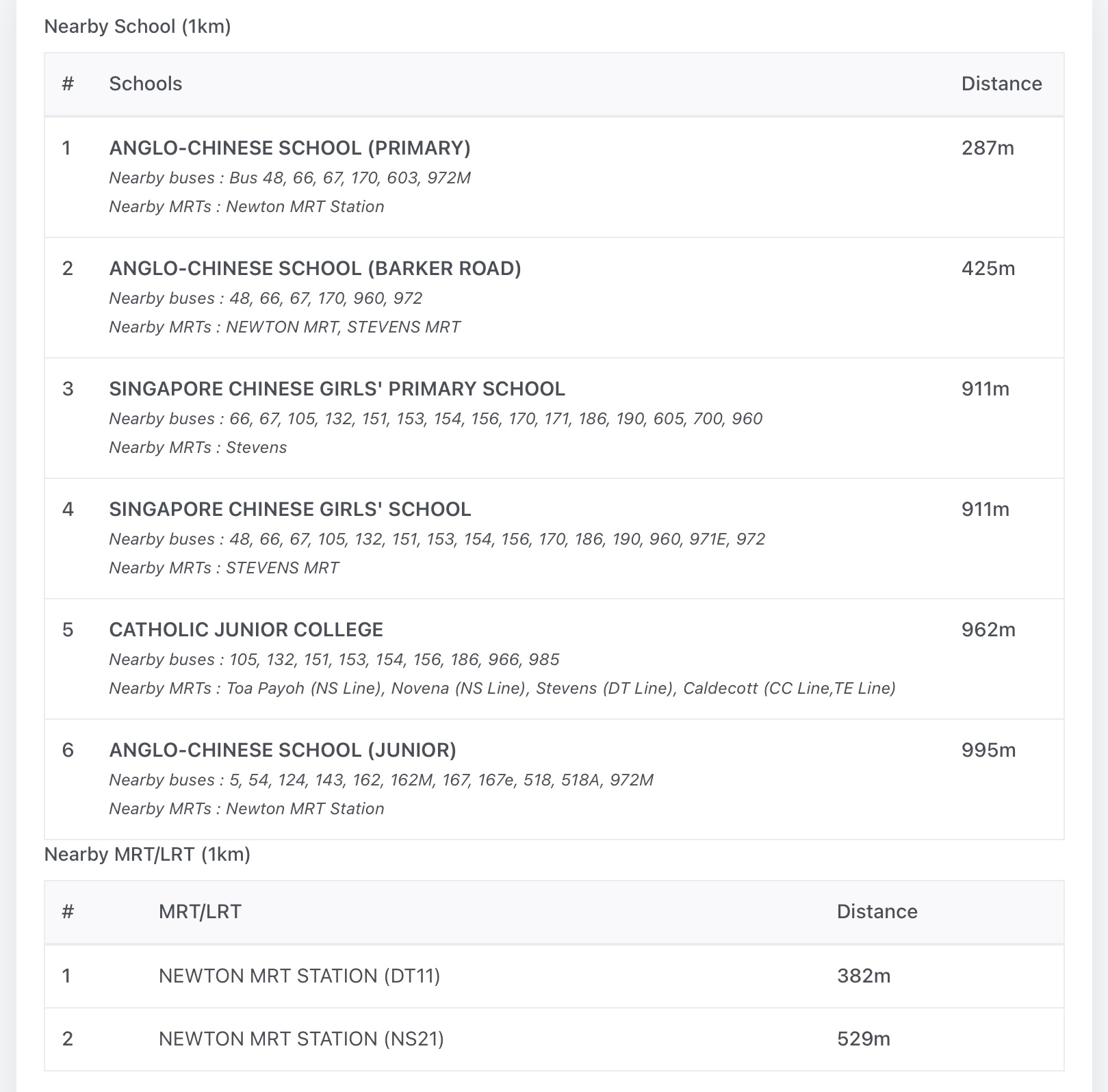Click the Schools column header
This screenshot has width=1108, height=1092.
(x=146, y=84)
